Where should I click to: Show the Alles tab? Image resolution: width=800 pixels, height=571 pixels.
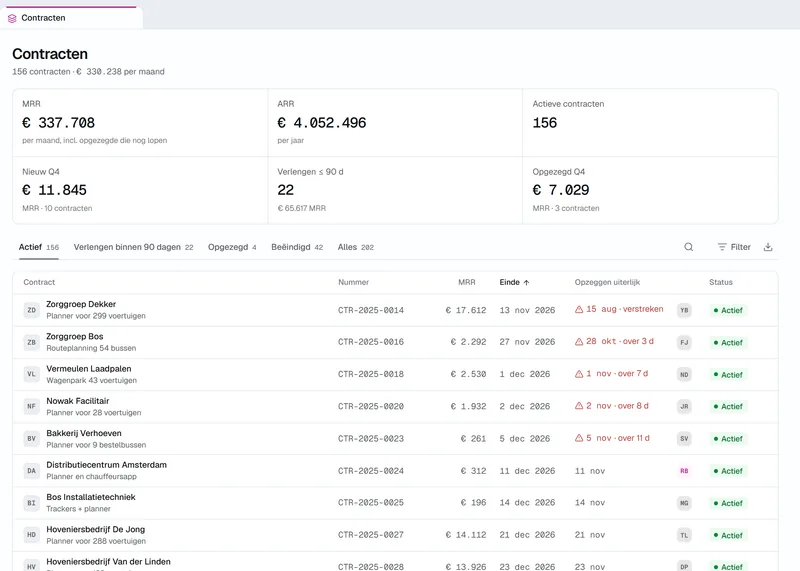(356, 247)
